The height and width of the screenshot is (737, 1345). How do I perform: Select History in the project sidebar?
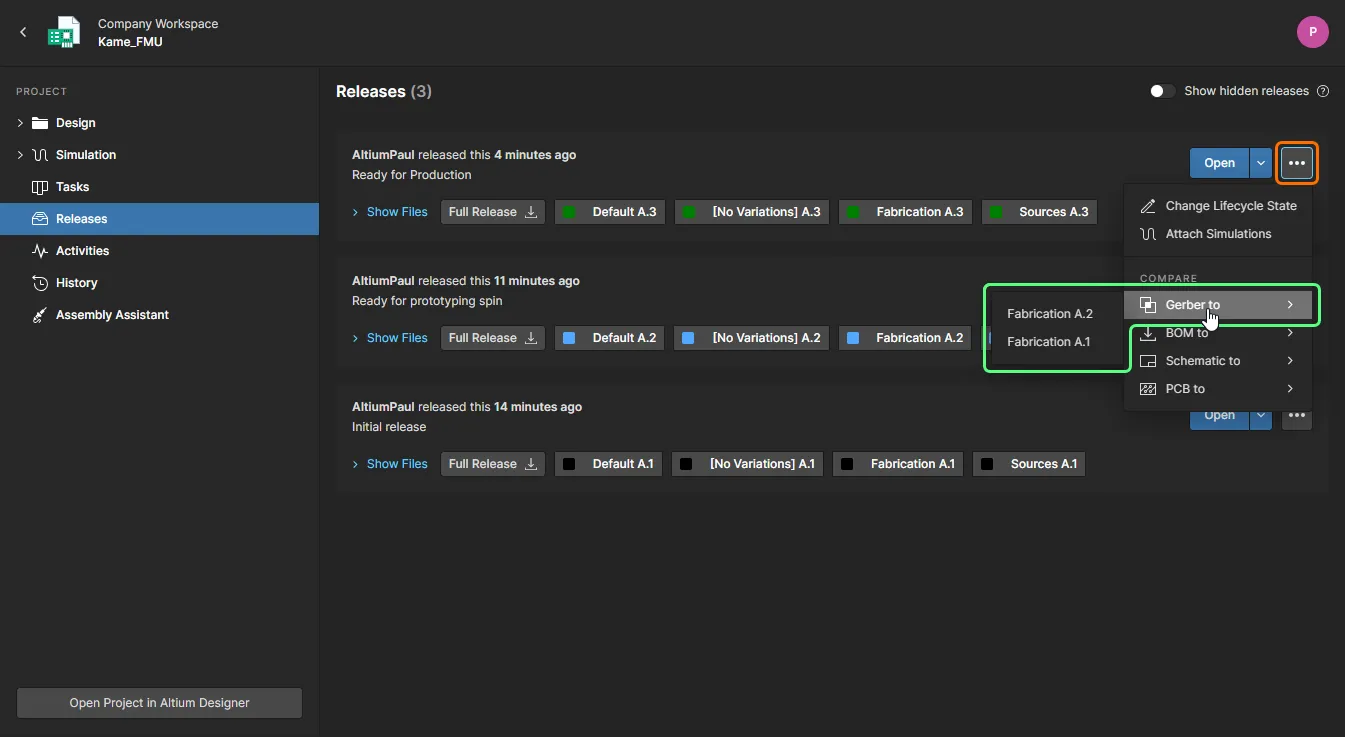pos(160,283)
